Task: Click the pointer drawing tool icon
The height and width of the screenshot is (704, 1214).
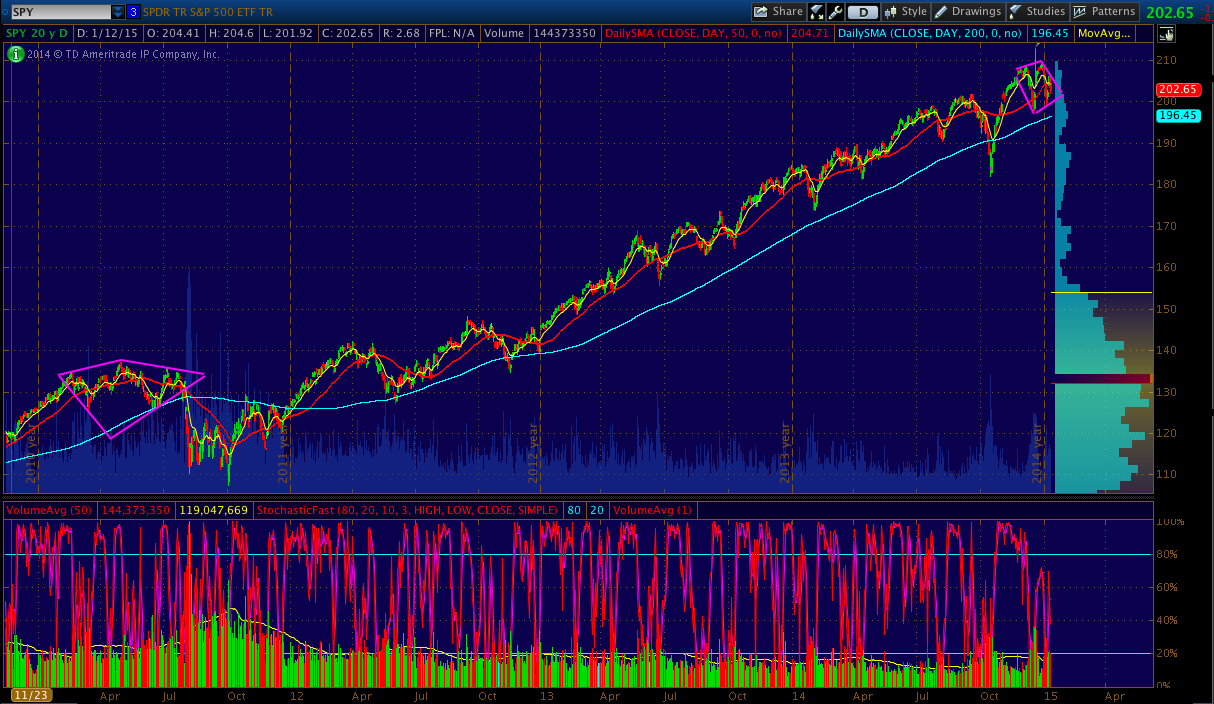Action: pos(1165,34)
